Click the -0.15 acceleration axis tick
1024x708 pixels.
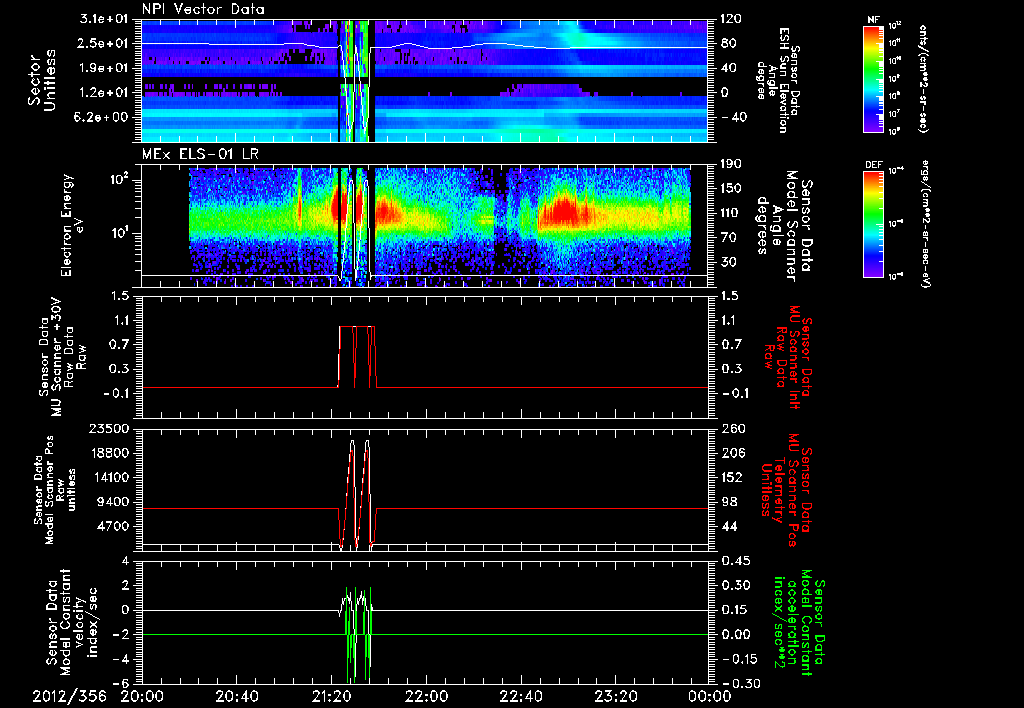click(738, 659)
